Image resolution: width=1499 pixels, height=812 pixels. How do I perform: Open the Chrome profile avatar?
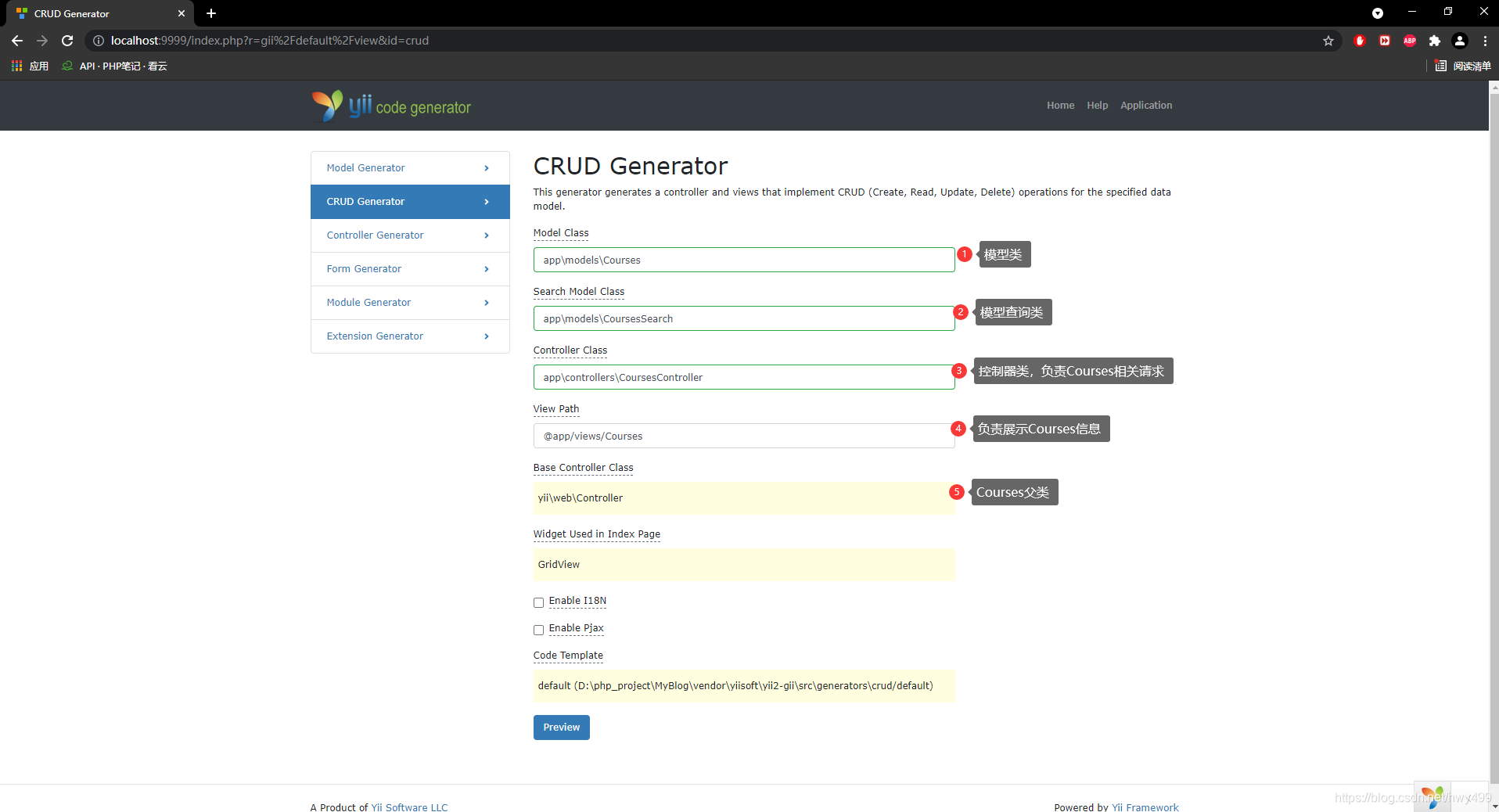coord(1460,41)
